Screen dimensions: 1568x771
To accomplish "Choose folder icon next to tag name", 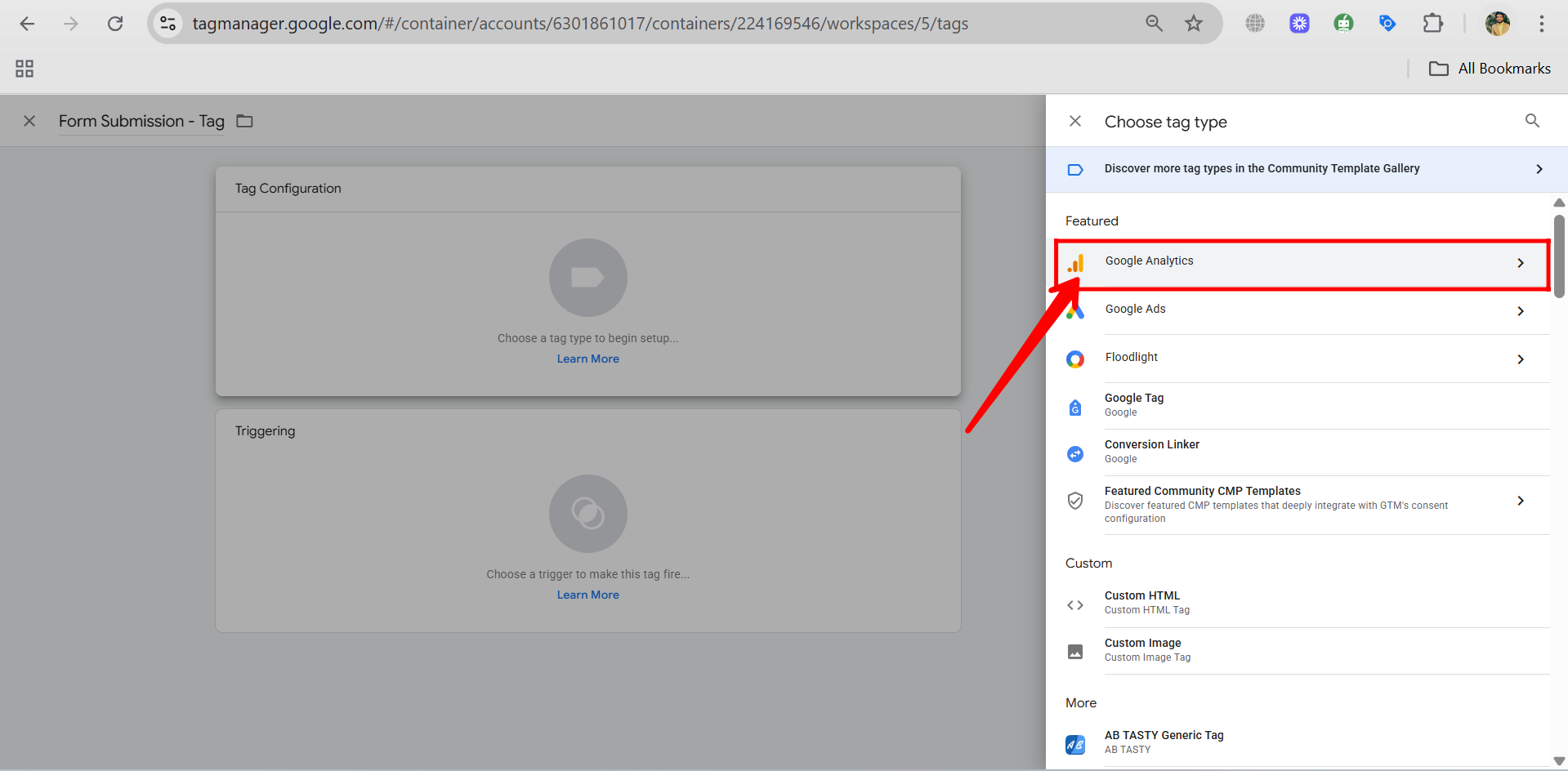I will 244,121.
